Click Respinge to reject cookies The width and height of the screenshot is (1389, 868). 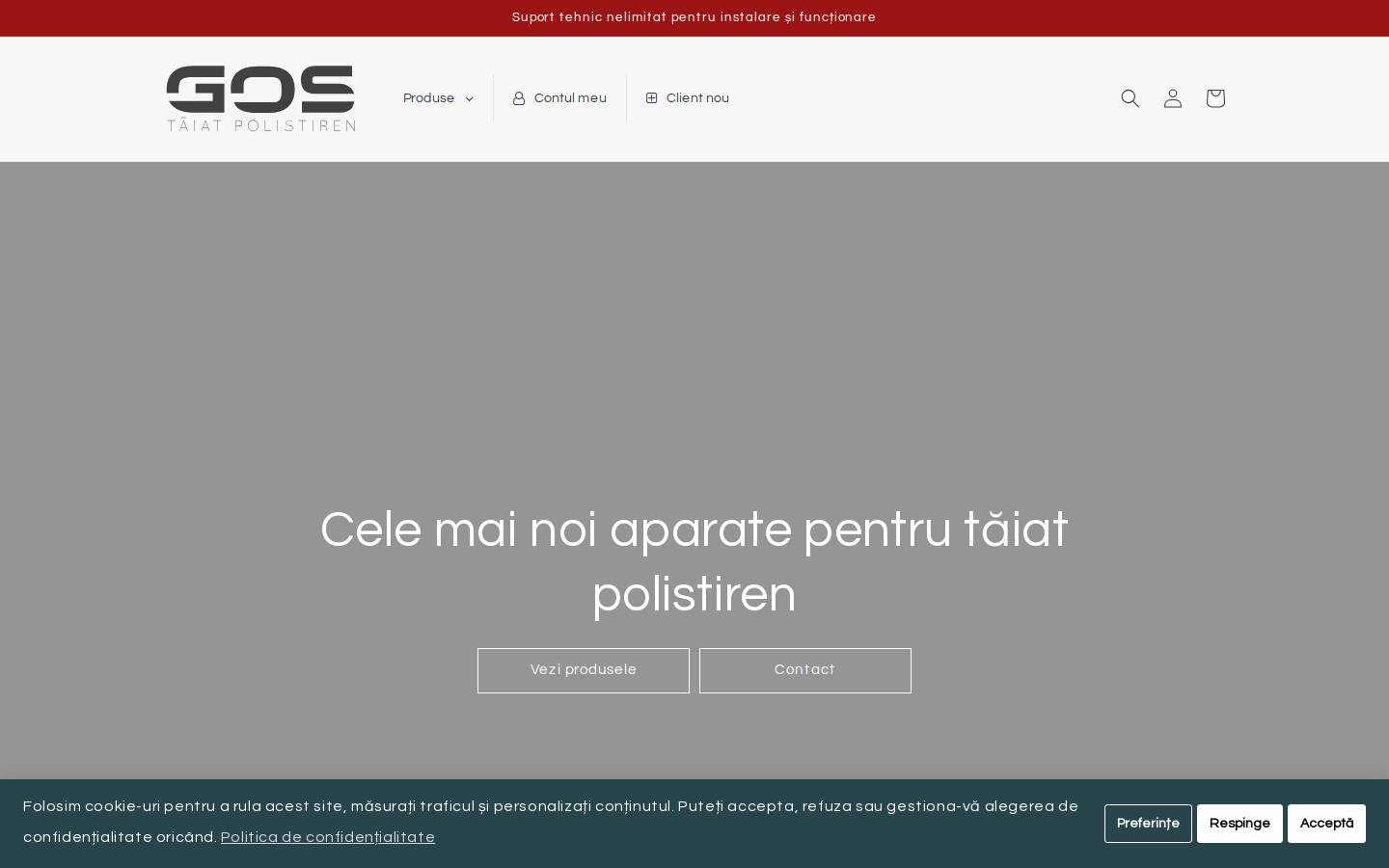pos(1239,824)
